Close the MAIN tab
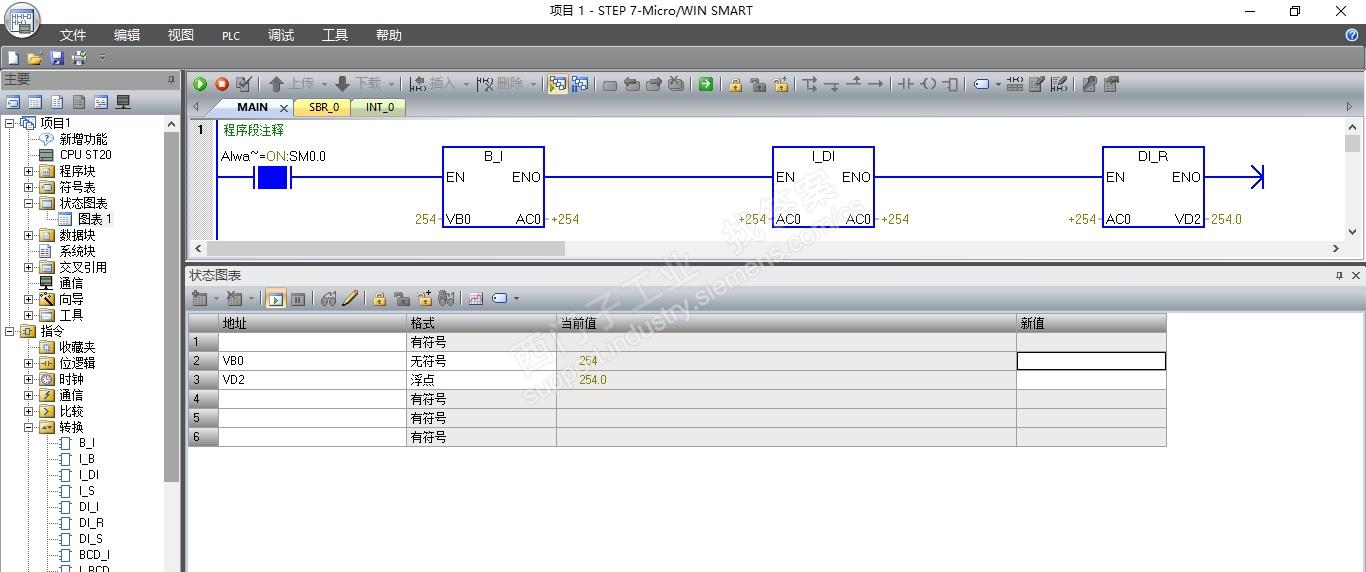The image size is (1366, 572). (283, 108)
